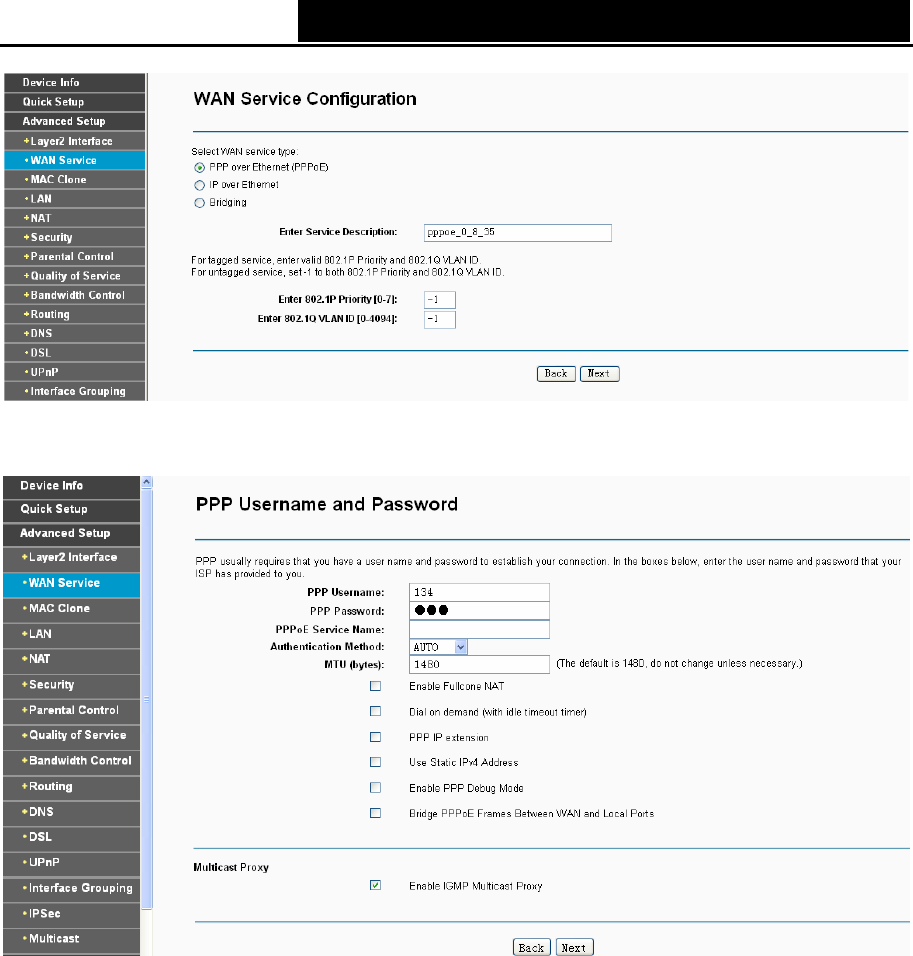Expand Bandwidth Control in PPP Username page sidebar
913x956 pixels.
coord(71,762)
